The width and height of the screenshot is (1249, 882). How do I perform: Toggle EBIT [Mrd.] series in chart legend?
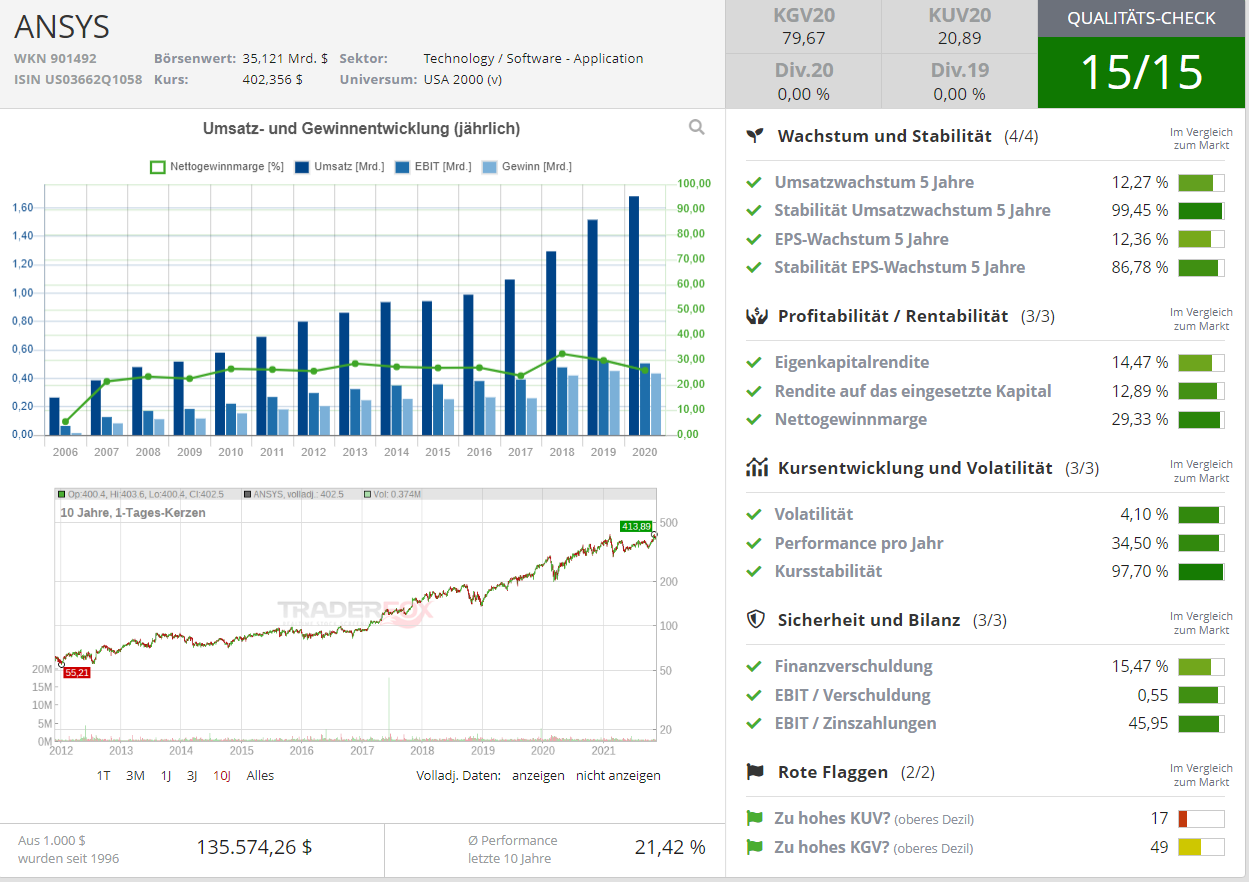point(433,167)
